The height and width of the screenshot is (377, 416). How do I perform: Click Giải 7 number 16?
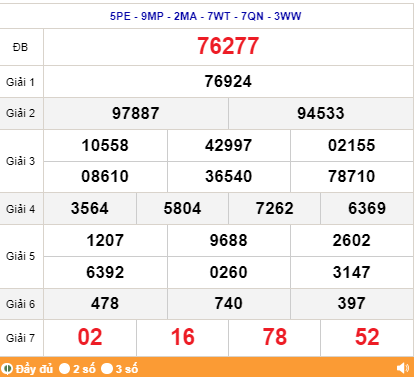182,337
